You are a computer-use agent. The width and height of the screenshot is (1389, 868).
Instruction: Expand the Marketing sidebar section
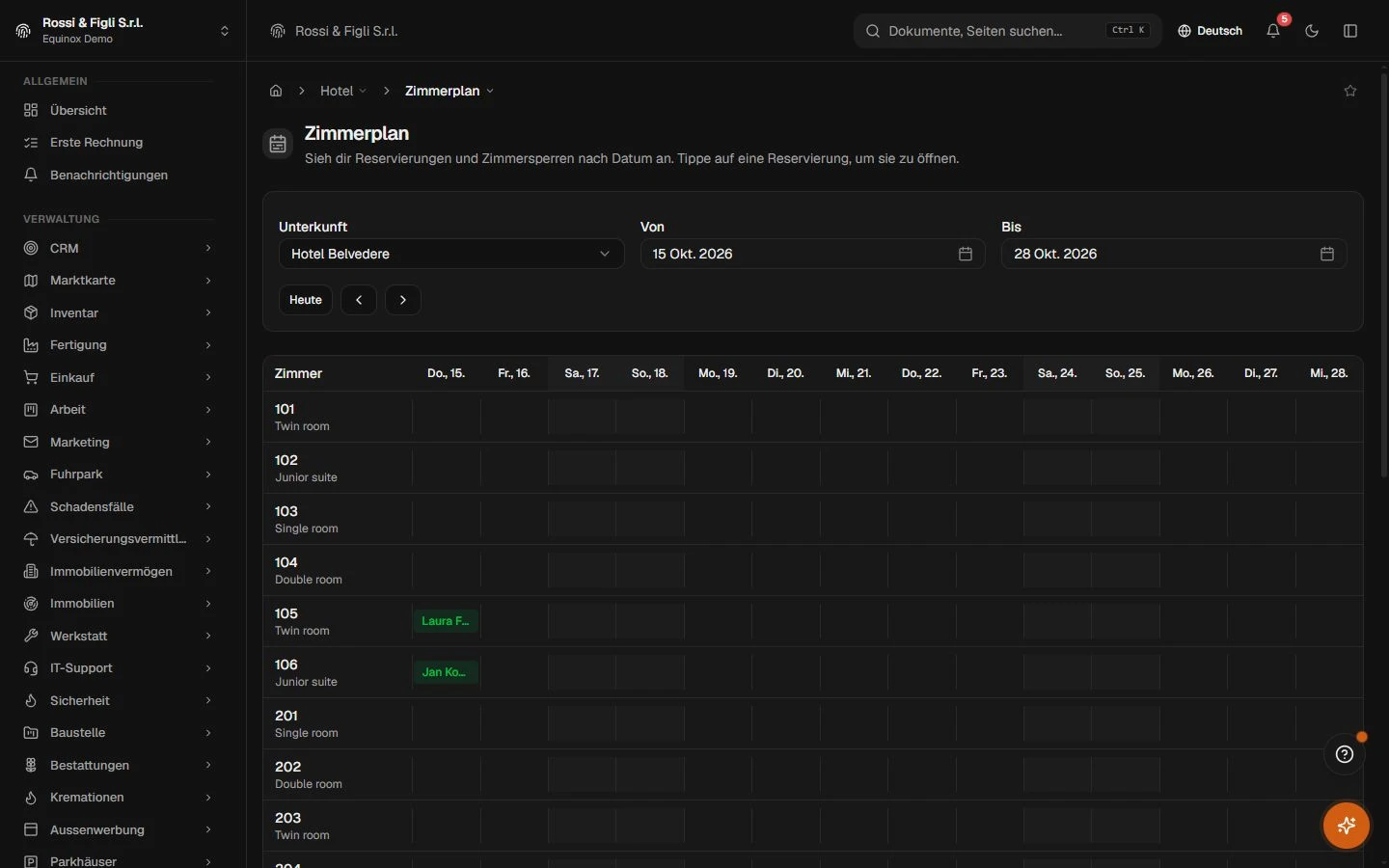[118, 443]
